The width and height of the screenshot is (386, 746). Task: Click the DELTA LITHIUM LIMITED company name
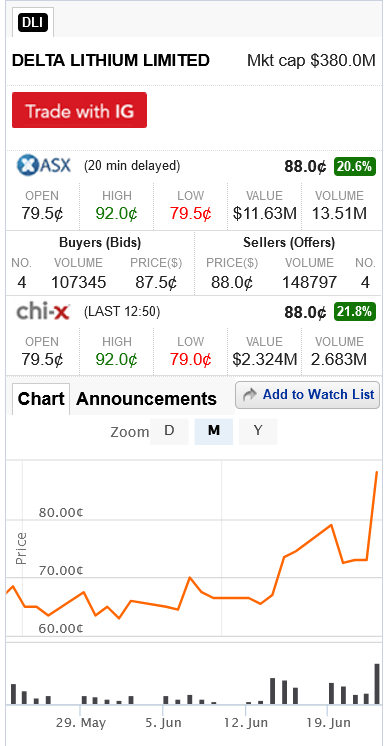110,60
